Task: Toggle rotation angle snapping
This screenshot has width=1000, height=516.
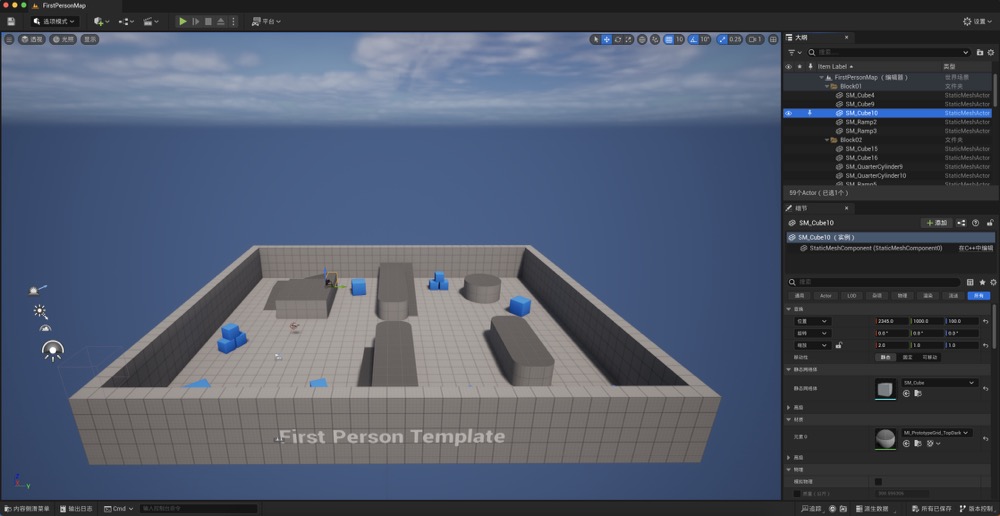Action: (x=693, y=39)
